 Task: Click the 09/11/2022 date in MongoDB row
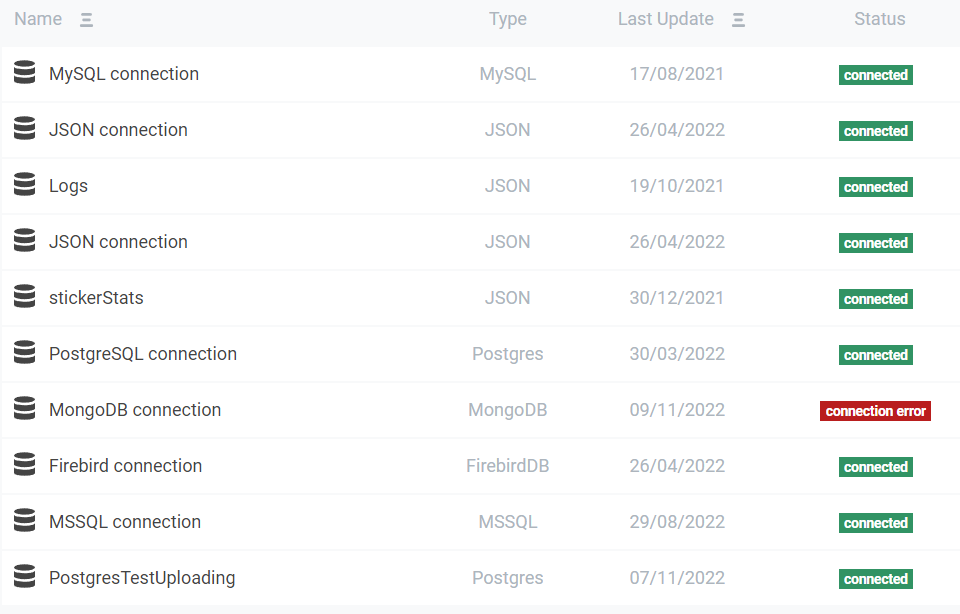[677, 410]
